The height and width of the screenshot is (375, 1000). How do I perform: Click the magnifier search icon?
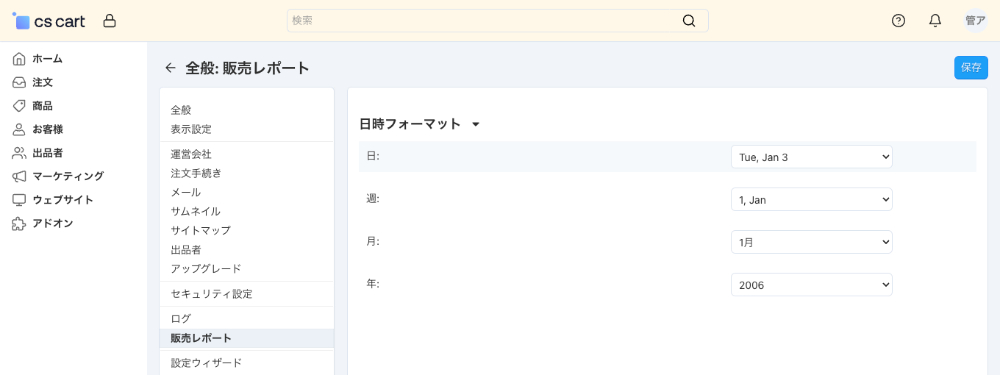pyautogui.click(x=689, y=20)
